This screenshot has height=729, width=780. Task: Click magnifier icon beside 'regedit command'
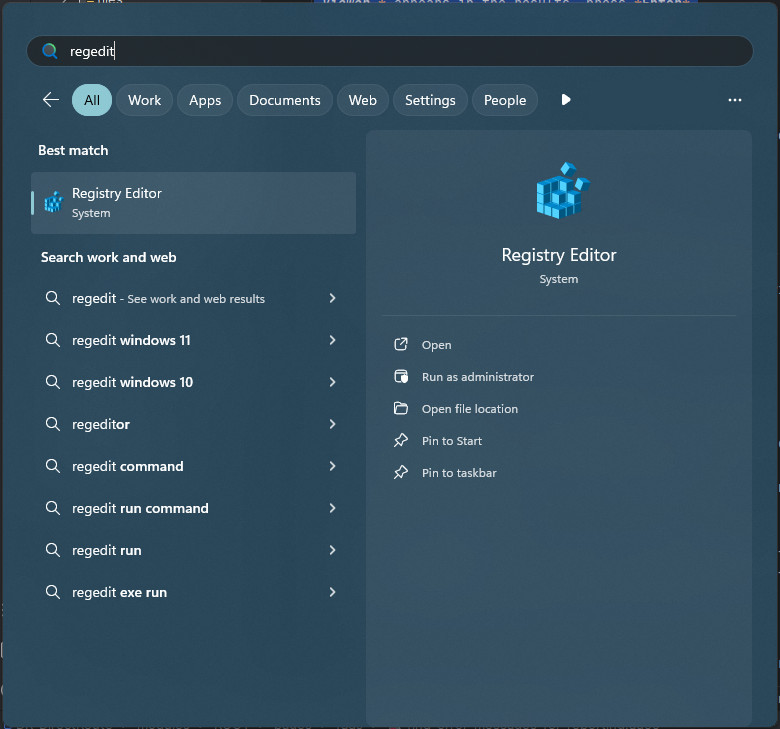[53, 466]
